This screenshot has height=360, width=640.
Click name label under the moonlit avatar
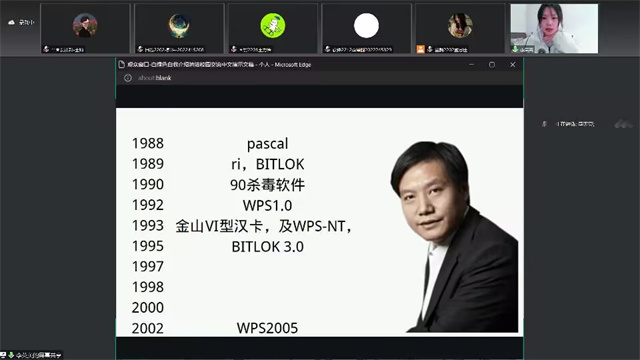[174, 50]
